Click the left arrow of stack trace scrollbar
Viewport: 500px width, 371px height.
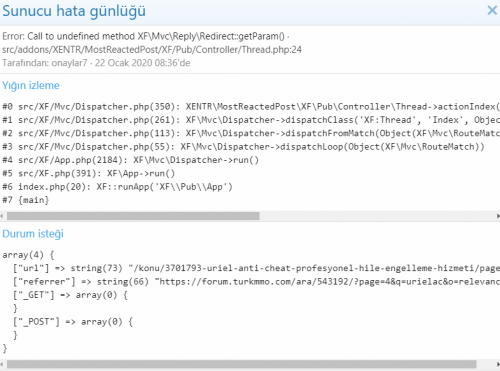(x=2, y=216)
